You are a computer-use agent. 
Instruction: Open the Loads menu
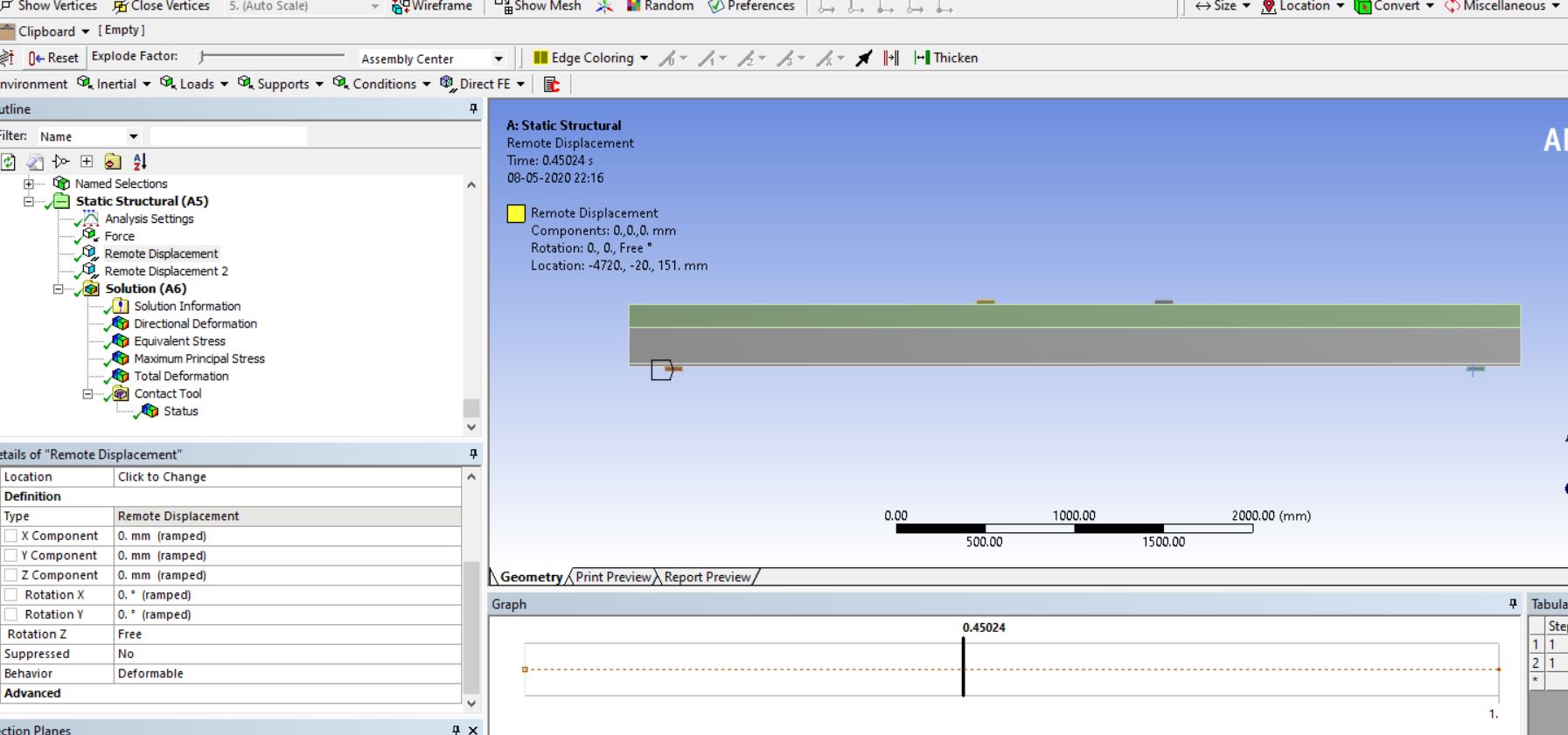194,84
